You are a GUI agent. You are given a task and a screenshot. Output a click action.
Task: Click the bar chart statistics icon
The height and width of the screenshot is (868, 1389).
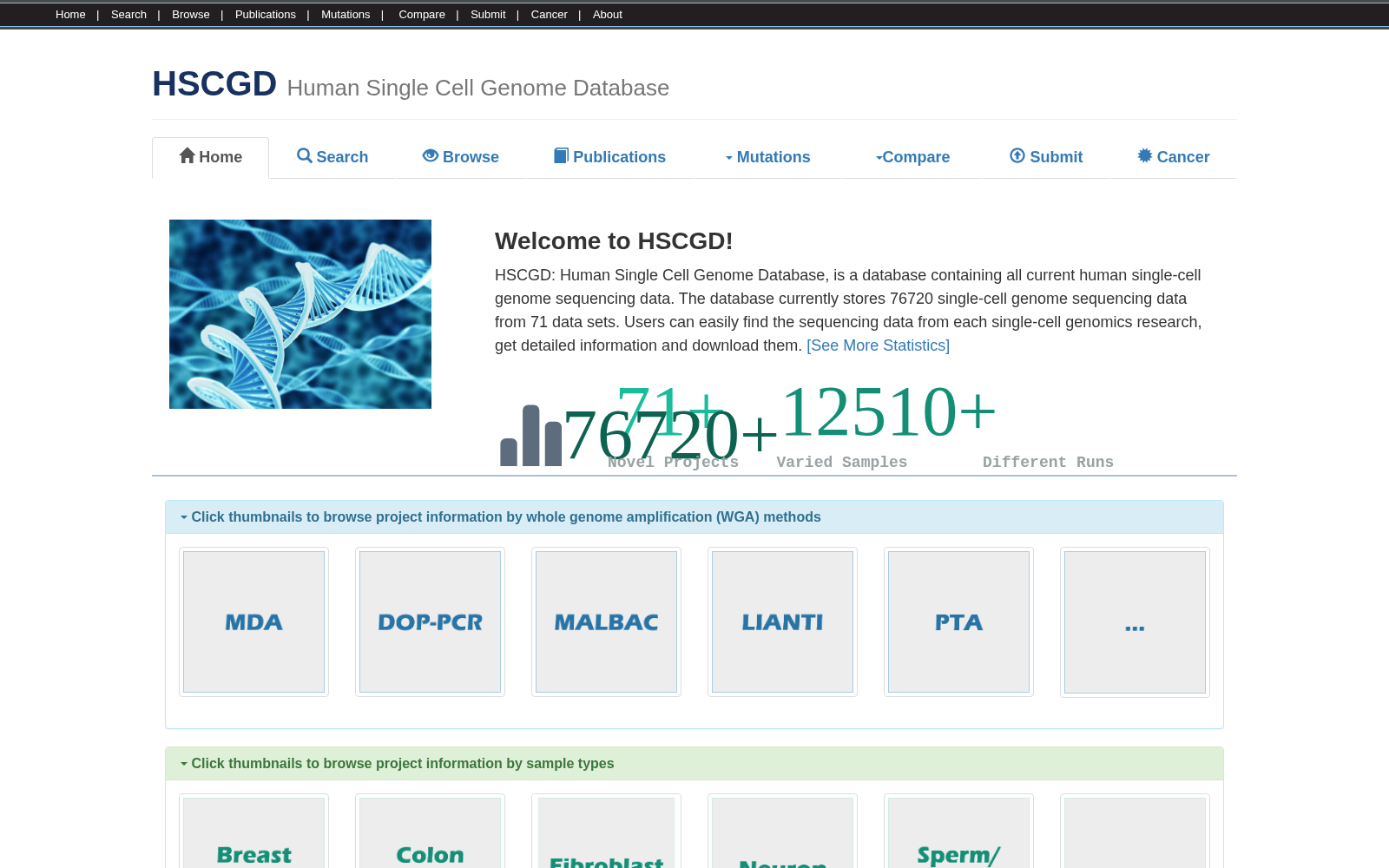click(x=530, y=435)
